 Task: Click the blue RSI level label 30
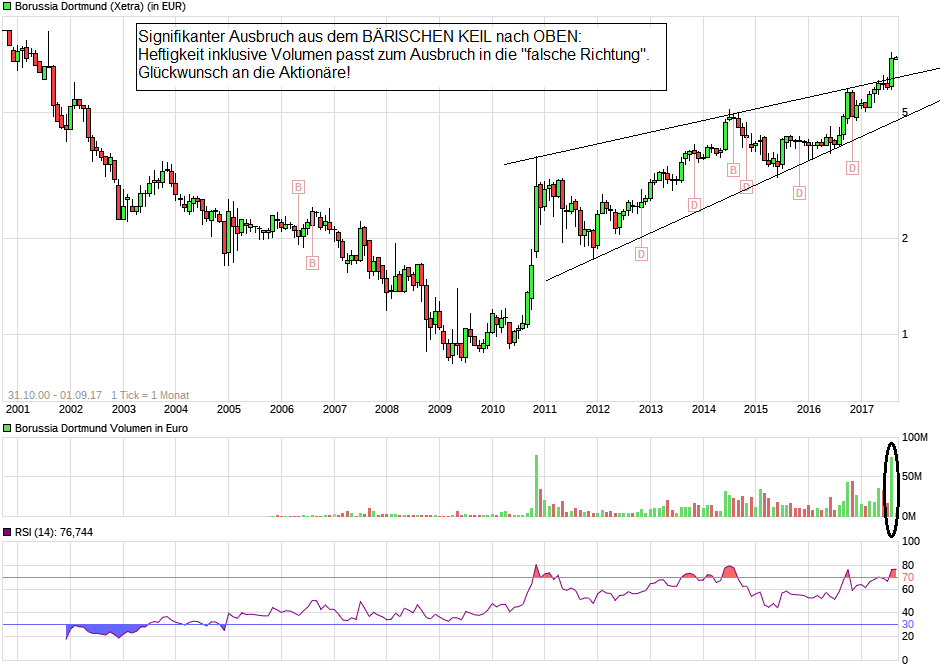(x=908, y=624)
